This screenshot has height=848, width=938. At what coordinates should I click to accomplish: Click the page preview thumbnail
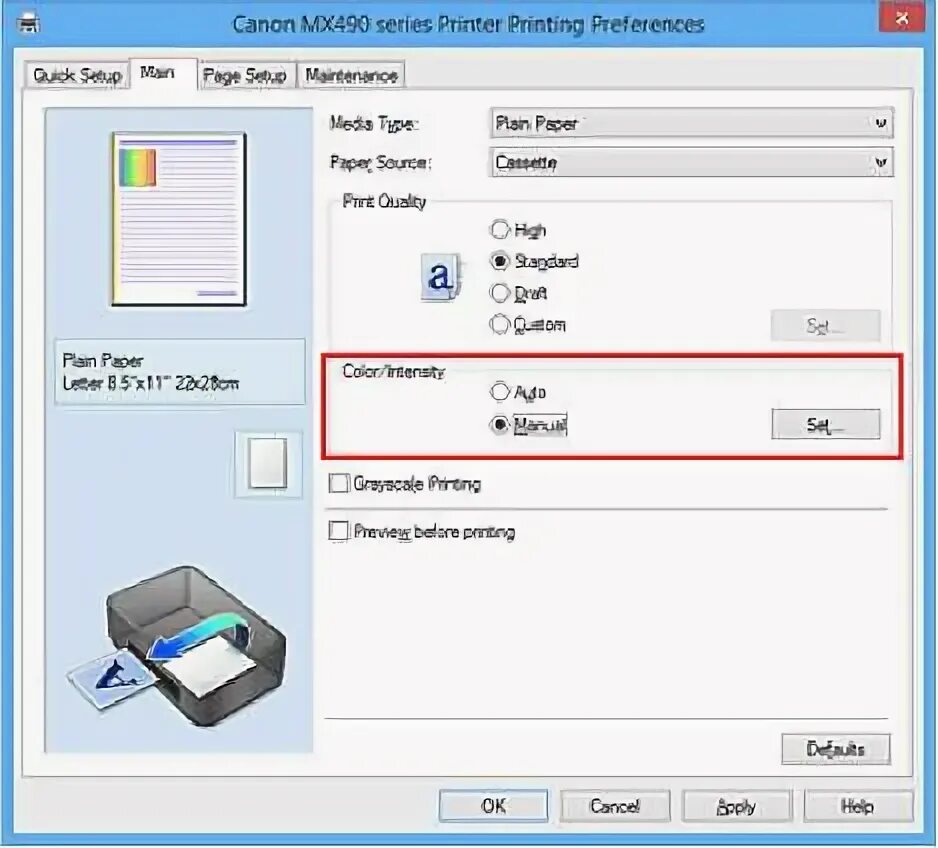(x=179, y=219)
